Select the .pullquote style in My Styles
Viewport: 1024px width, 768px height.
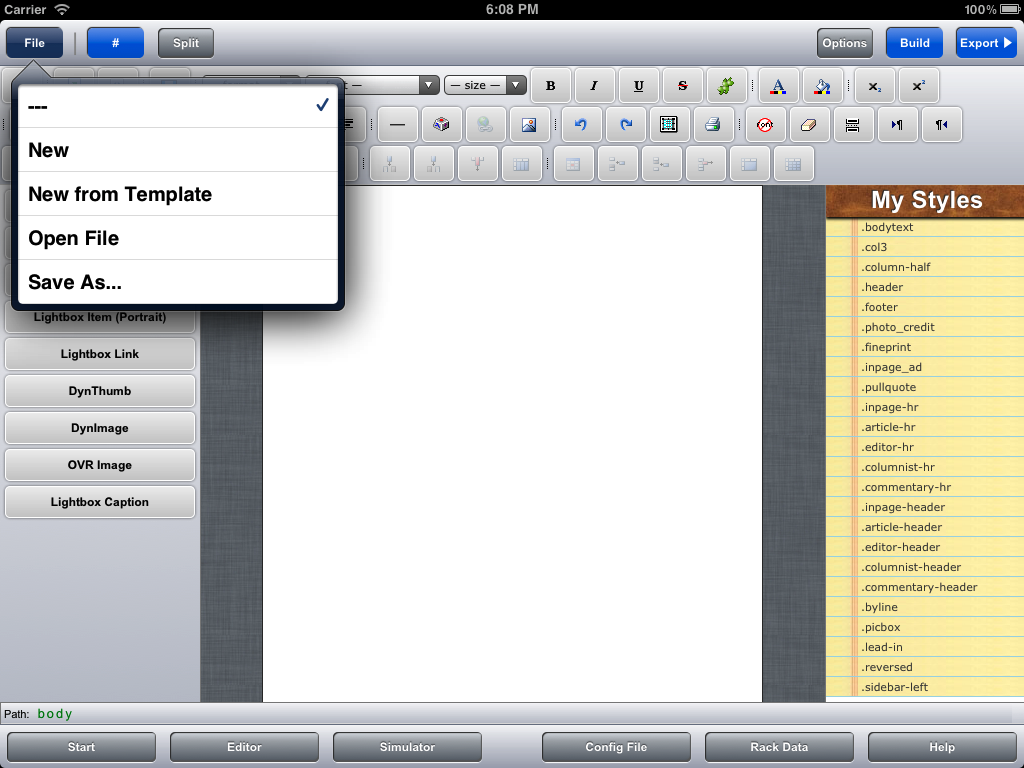click(x=889, y=387)
